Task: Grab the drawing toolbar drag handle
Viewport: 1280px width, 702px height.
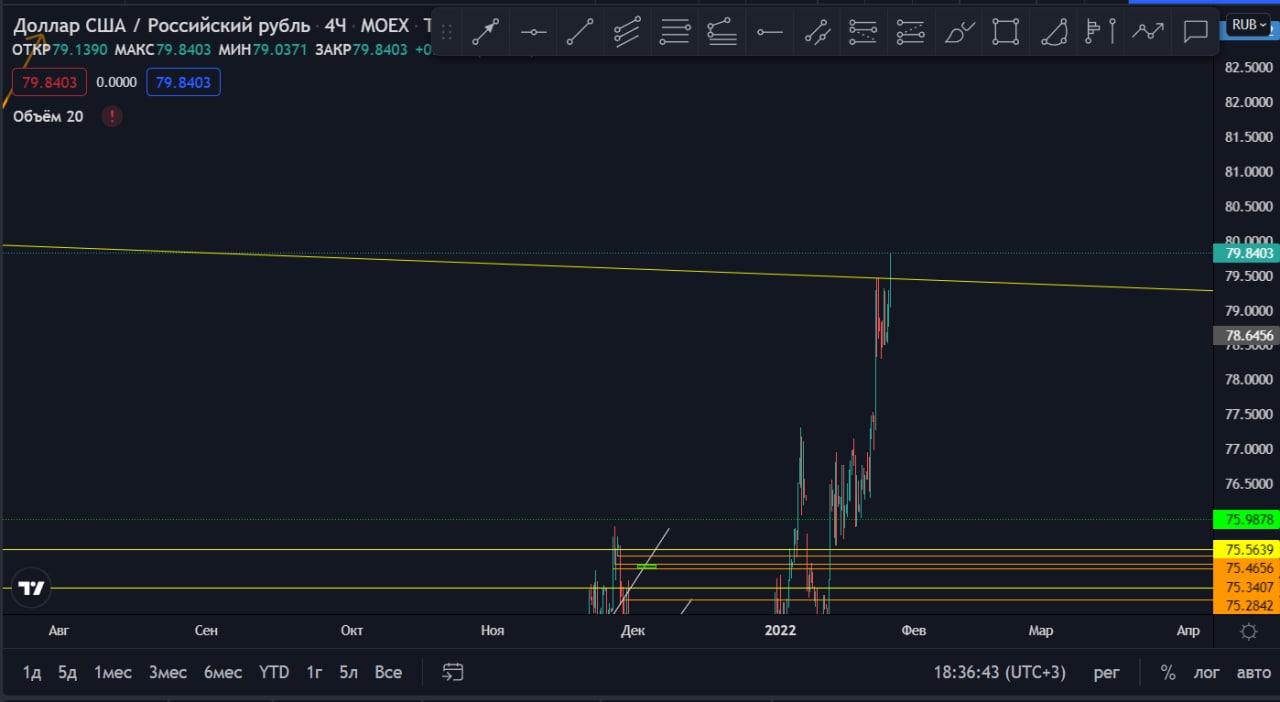Action: point(447,32)
